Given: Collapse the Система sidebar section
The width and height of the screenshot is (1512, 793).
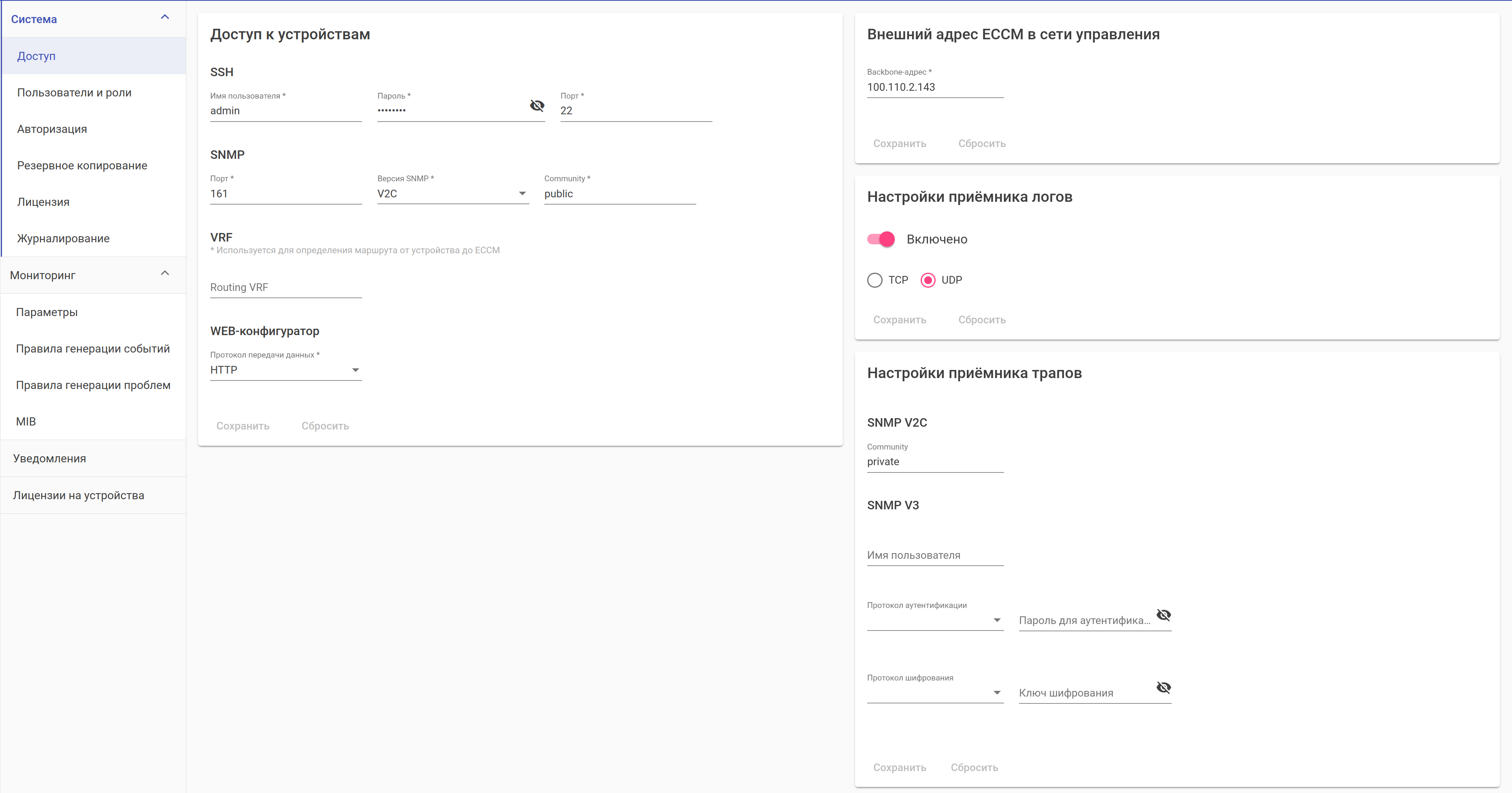Looking at the screenshot, I should 165,17.
